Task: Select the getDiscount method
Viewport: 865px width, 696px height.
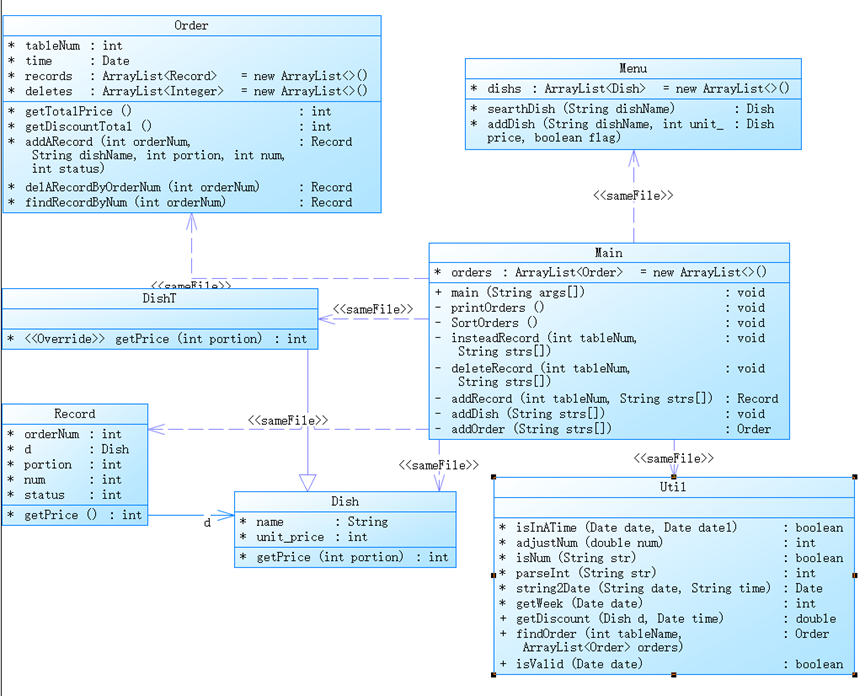Action: click(x=668, y=618)
